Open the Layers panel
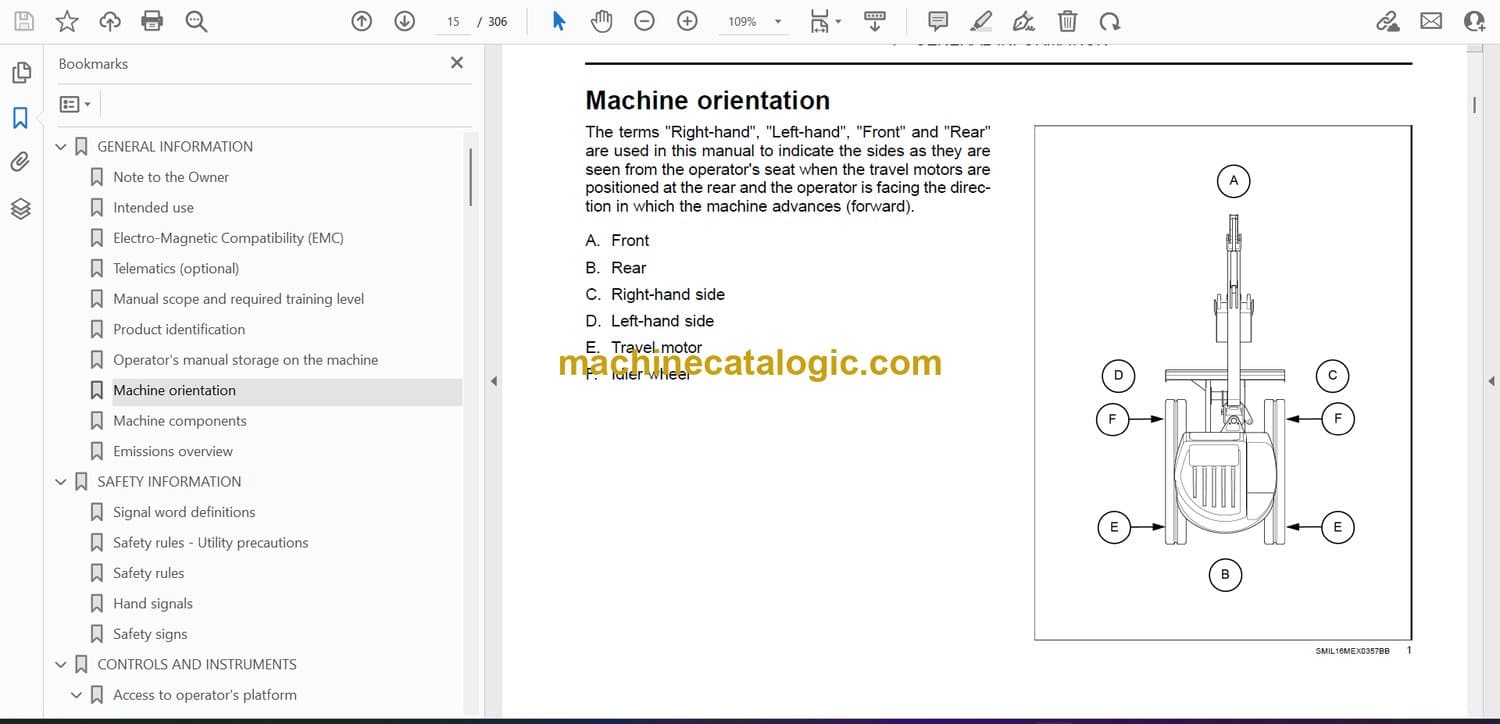This screenshot has width=1500, height=724. 21,208
